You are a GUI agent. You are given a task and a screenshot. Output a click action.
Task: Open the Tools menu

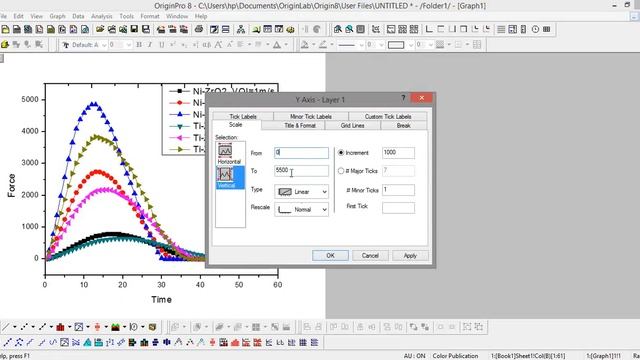click(127, 16)
